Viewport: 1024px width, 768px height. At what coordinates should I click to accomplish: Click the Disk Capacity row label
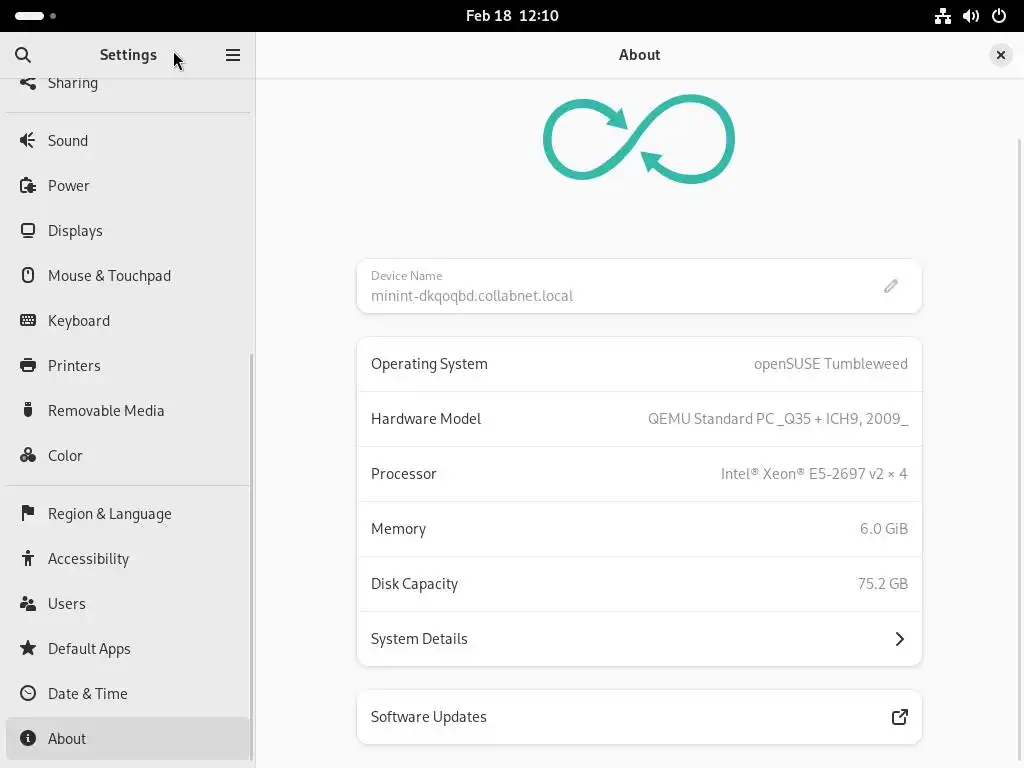[414, 584]
